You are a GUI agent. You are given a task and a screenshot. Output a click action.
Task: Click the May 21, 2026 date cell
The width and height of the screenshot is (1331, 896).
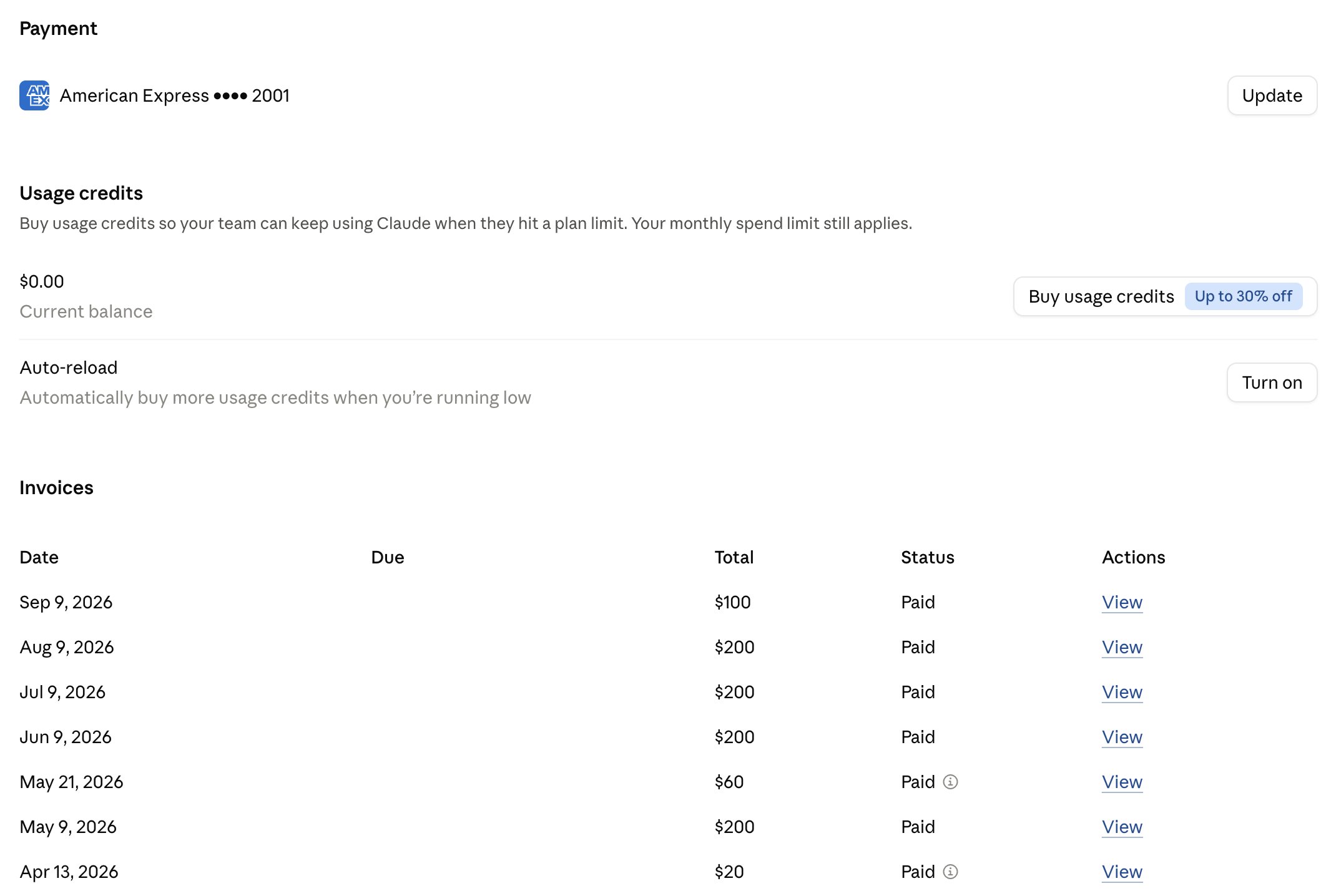71,782
